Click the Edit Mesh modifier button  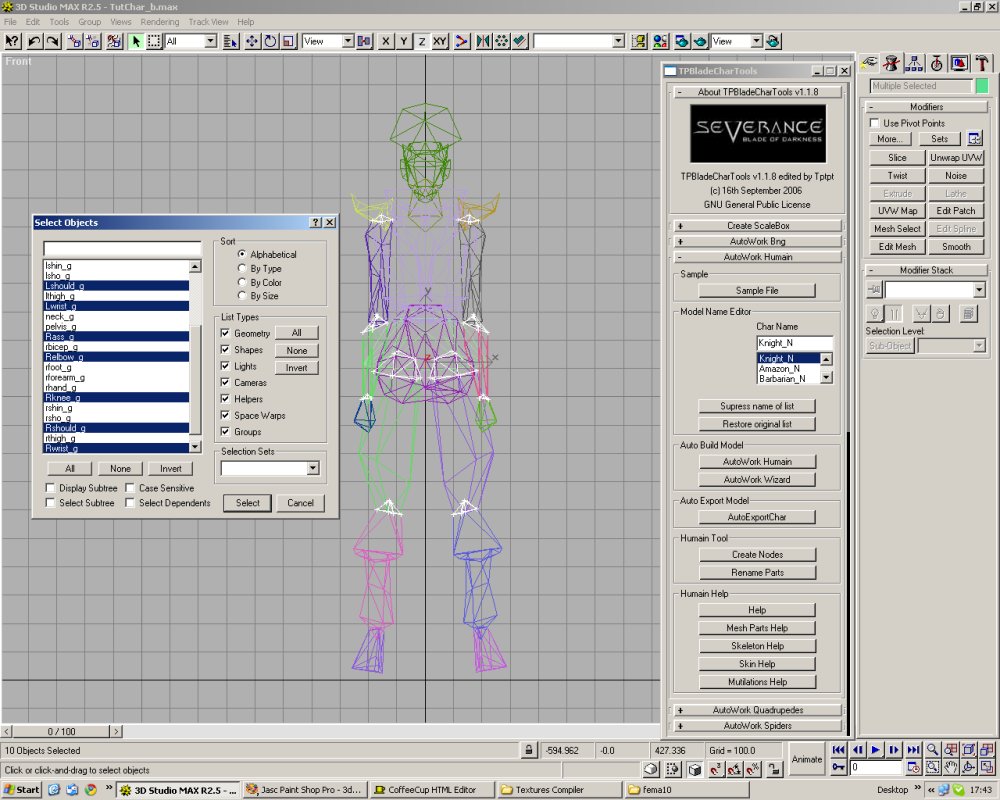(x=897, y=246)
